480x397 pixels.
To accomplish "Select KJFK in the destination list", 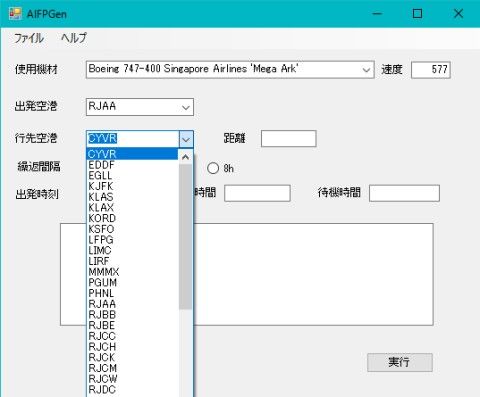I will pyautogui.click(x=132, y=186).
